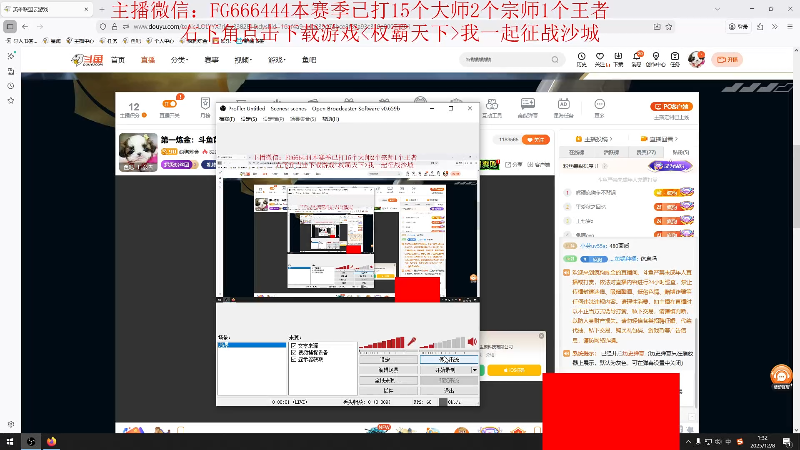Screen dimensions: 800x450
Task: Click the OBS icon in Windows taskbar
Action: coord(31,441)
